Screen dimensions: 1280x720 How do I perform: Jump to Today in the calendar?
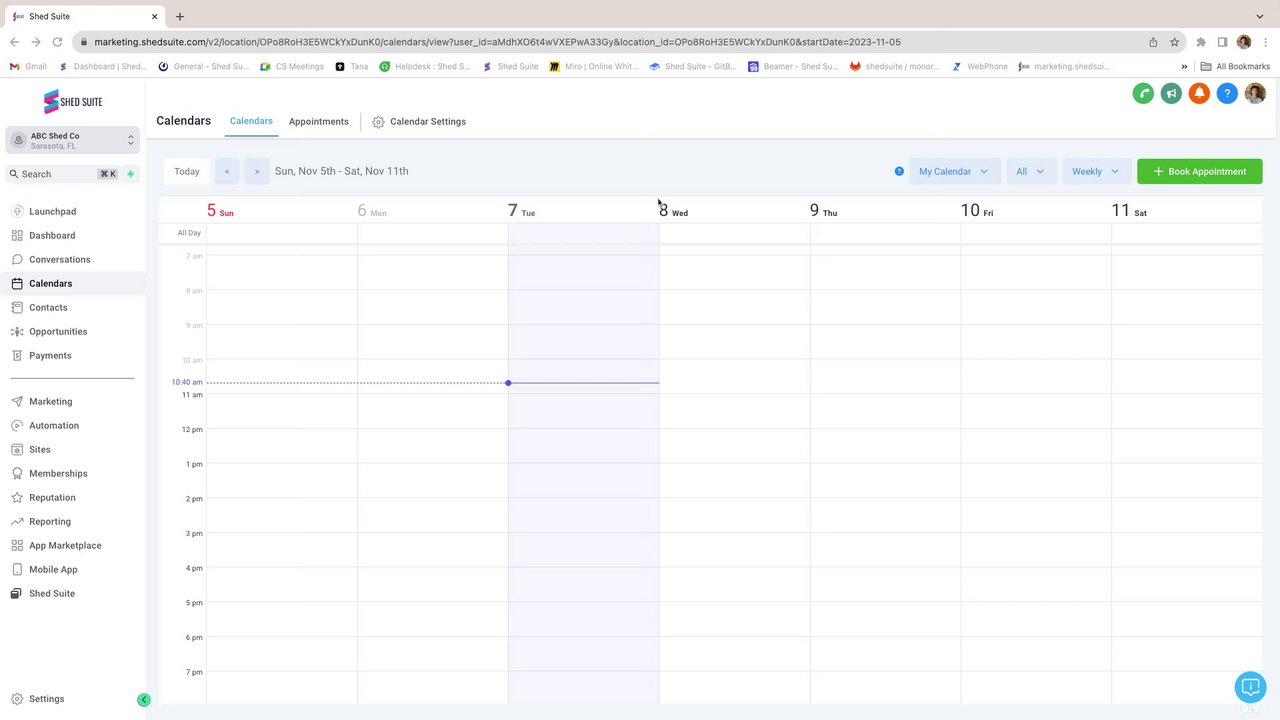[187, 172]
